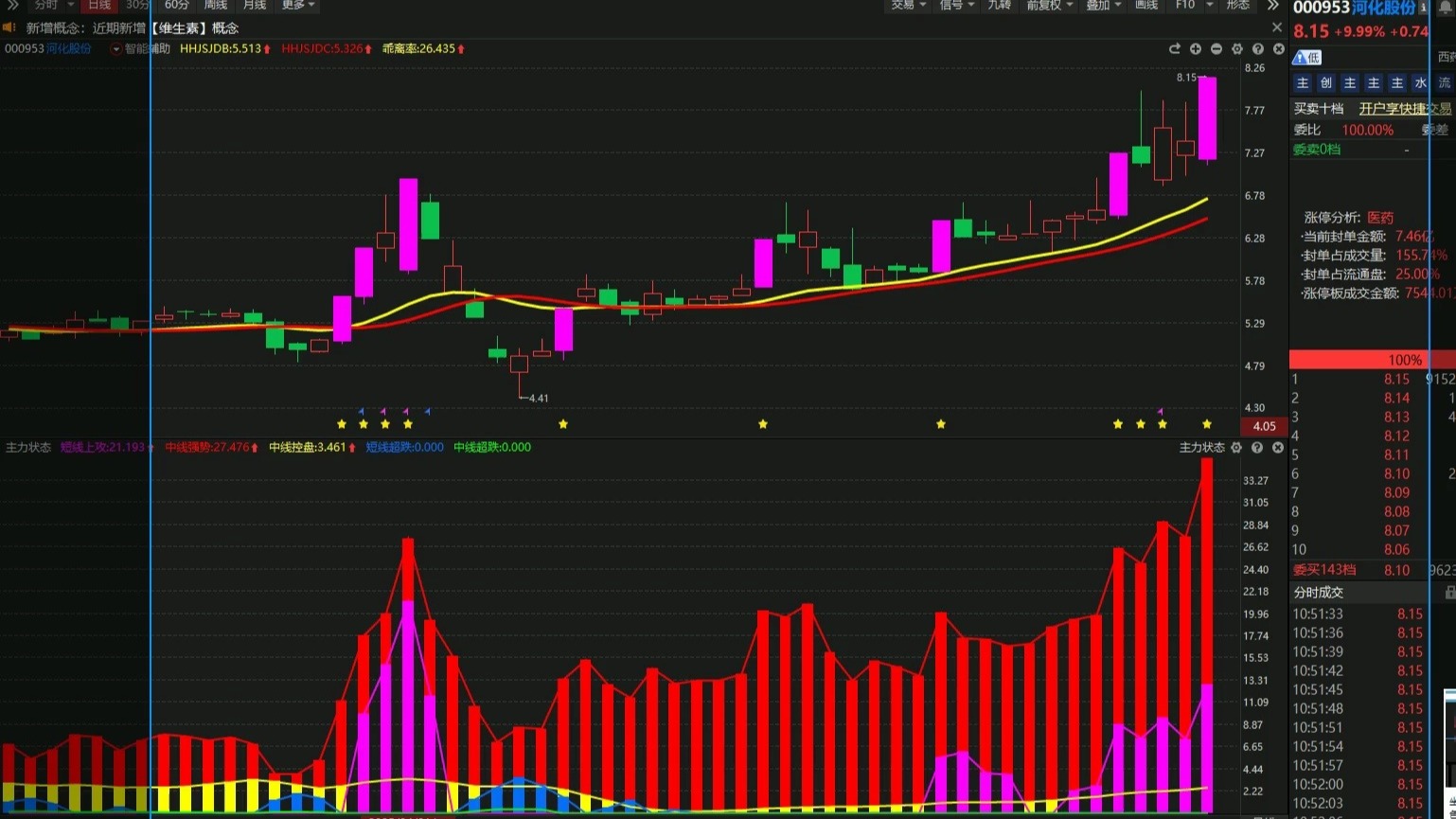Open K-line chart settings gear icon
The height and width of the screenshot is (819, 1456).
point(1237,49)
